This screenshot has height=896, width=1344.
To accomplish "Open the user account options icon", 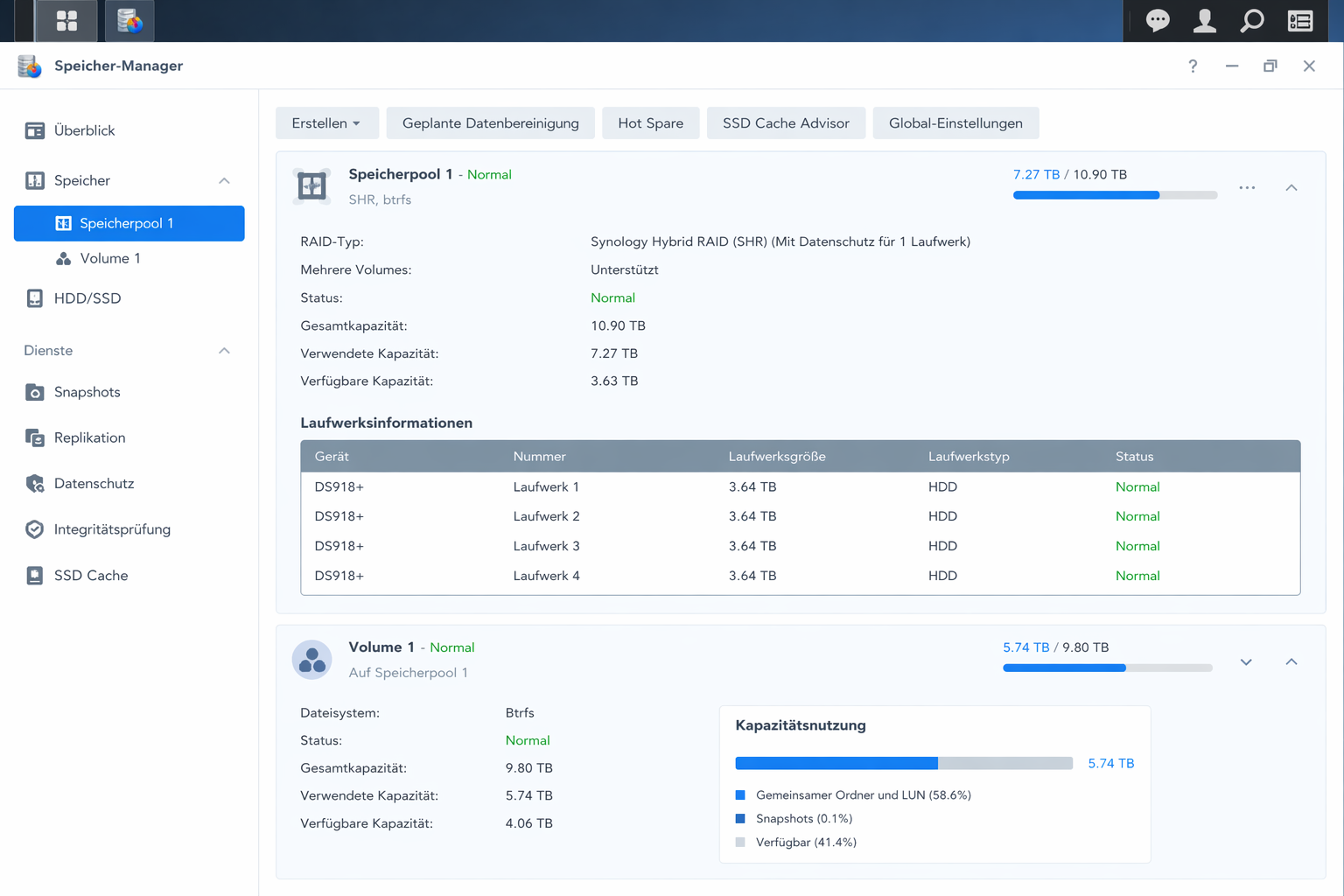I will pyautogui.click(x=1205, y=21).
